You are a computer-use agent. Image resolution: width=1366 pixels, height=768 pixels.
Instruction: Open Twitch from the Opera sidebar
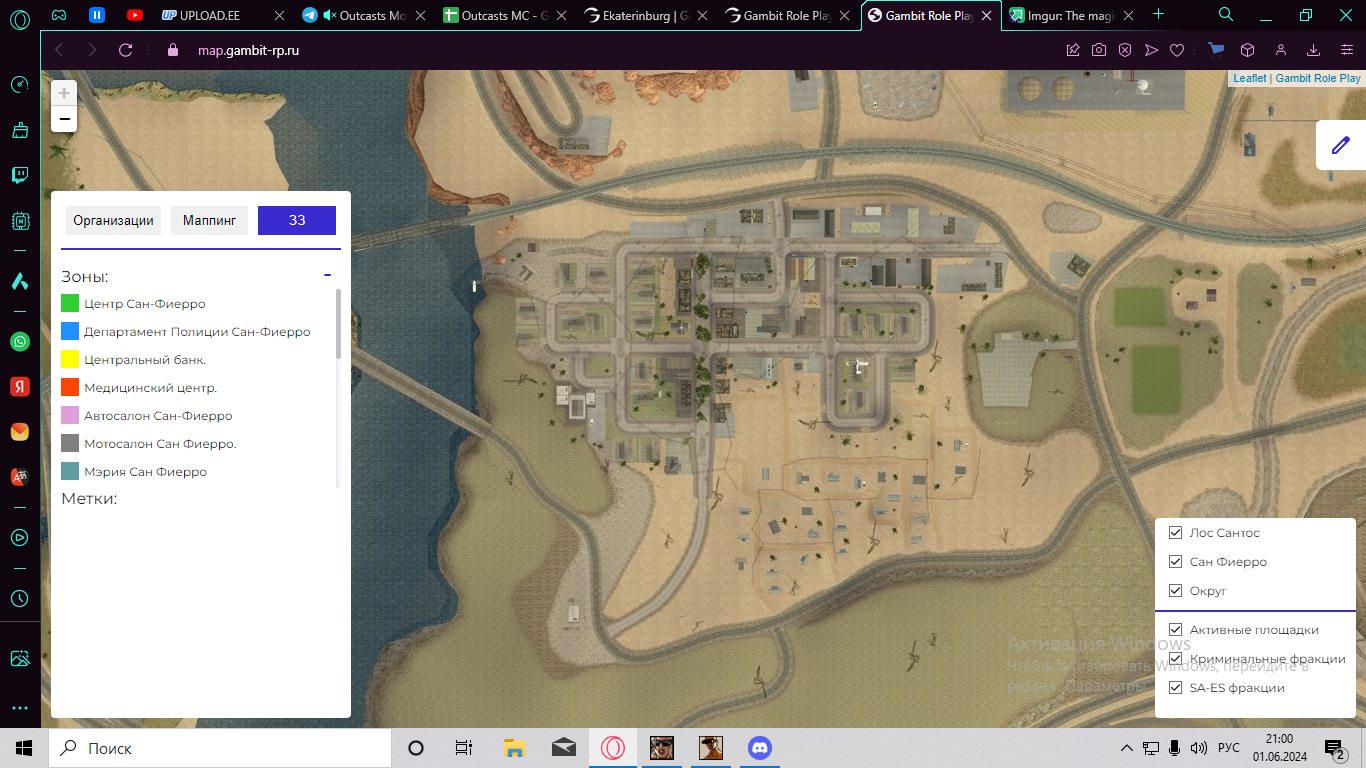pyautogui.click(x=19, y=175)
